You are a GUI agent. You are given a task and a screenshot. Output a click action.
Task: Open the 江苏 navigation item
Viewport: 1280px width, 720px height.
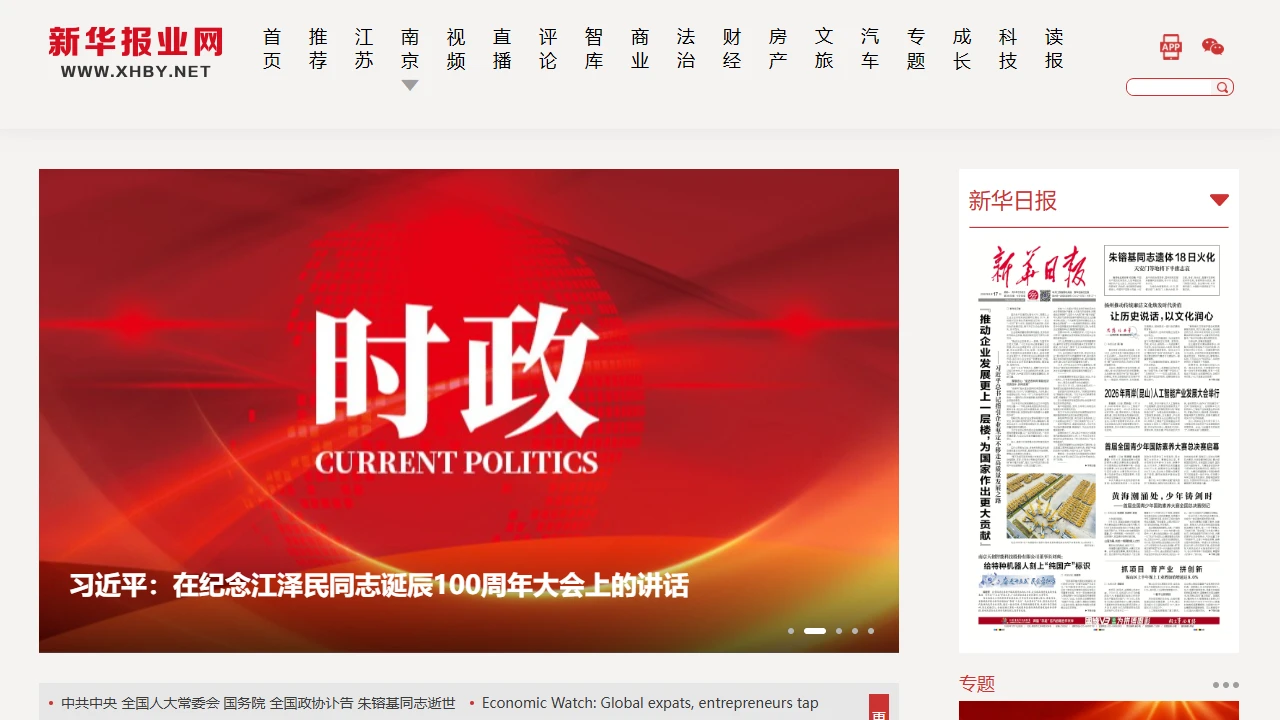point(364,49)
